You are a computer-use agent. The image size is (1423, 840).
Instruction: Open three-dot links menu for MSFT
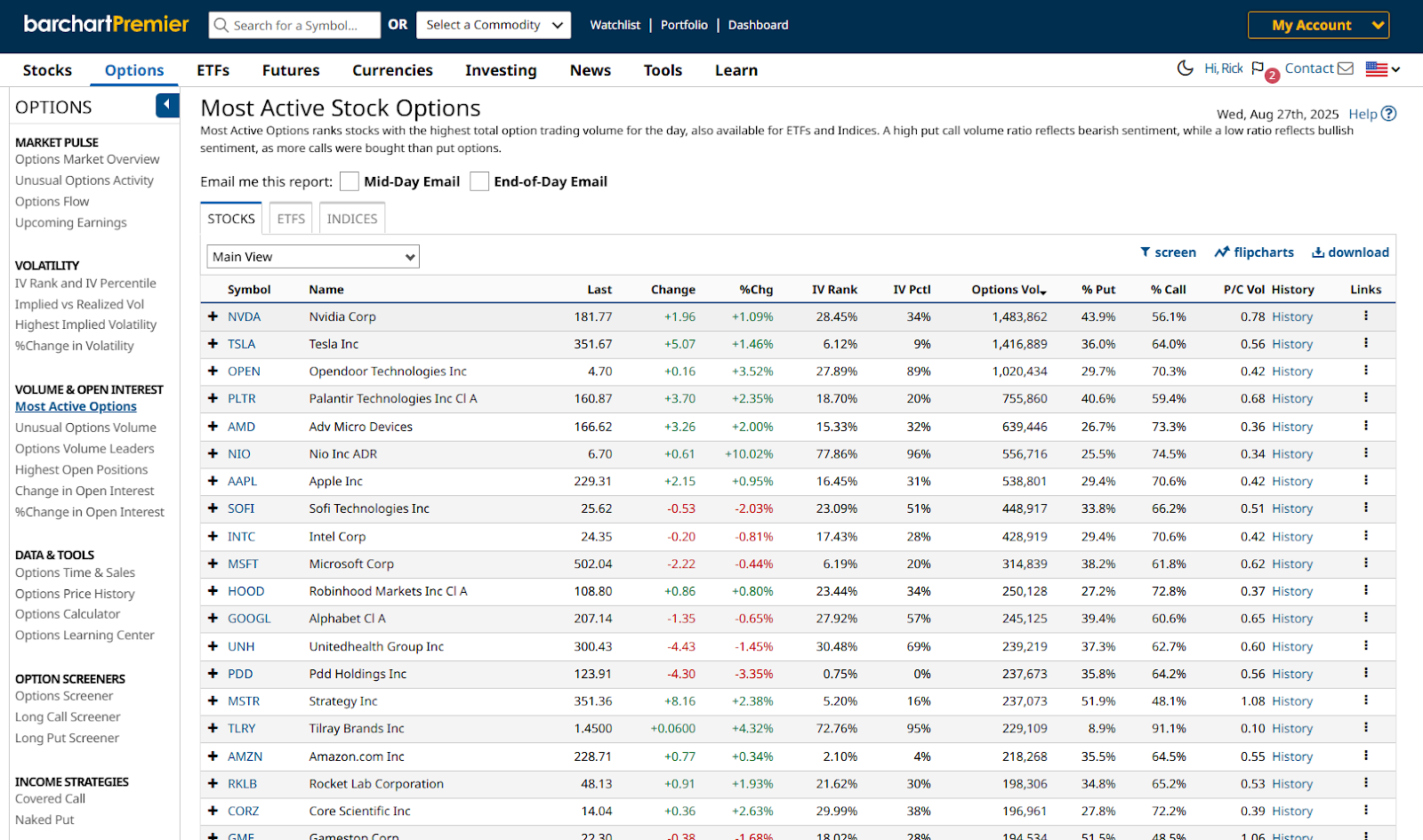1366,563
